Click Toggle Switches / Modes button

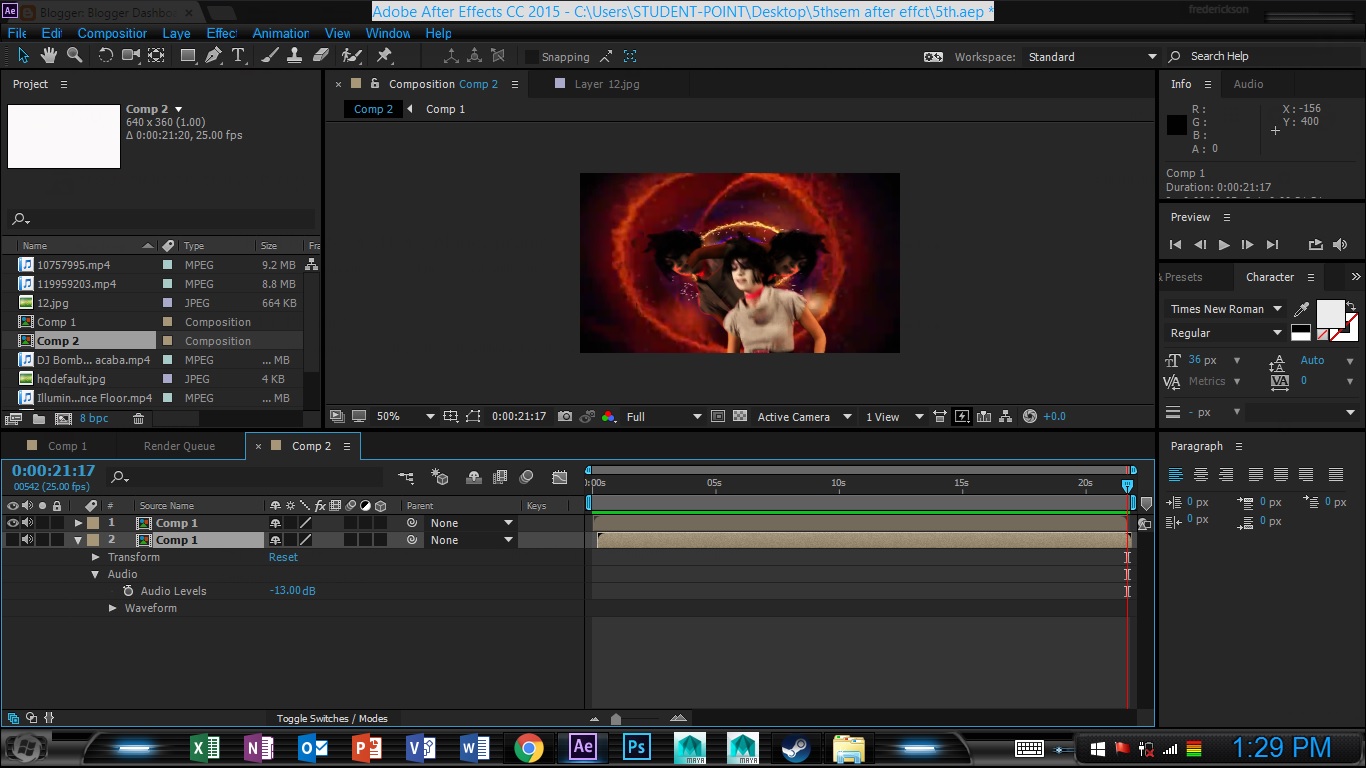tap(332, 718)
